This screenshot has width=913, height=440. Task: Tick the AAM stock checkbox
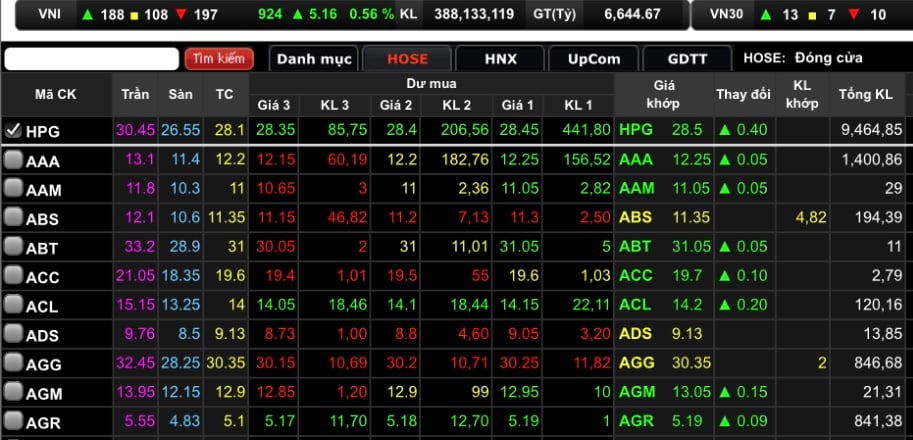[x=13, y=189]
